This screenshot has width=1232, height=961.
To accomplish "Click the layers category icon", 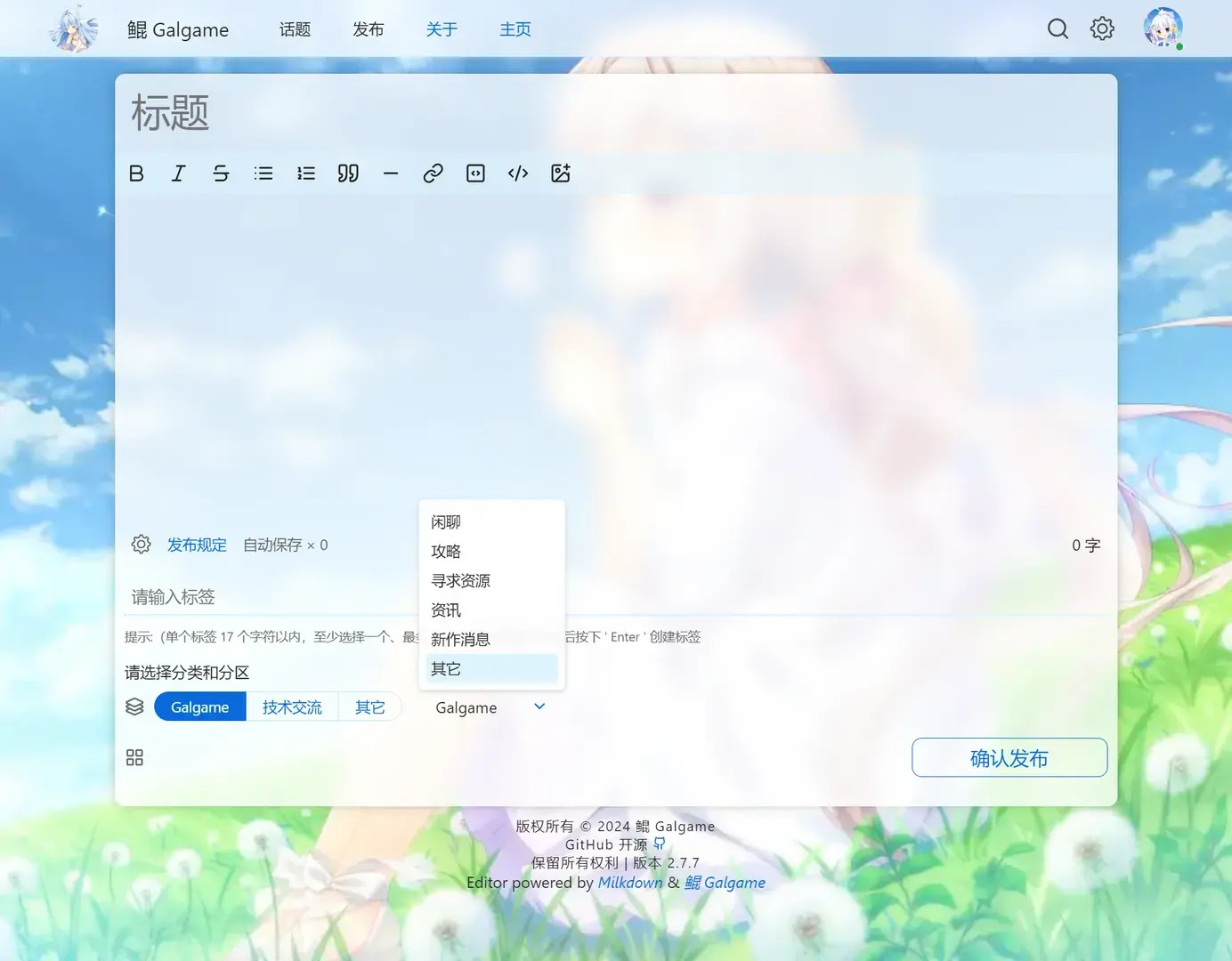I will point(134,707).
